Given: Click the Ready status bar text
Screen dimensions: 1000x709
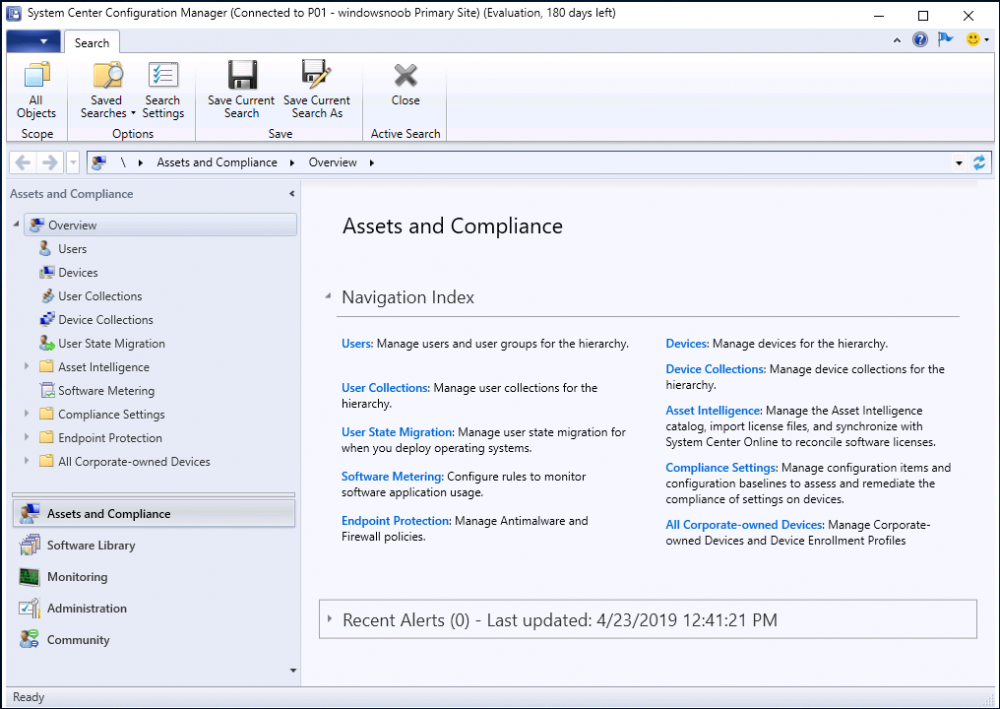Looking at the screenshot, I should pyautogui.click(x=29, y=697).
